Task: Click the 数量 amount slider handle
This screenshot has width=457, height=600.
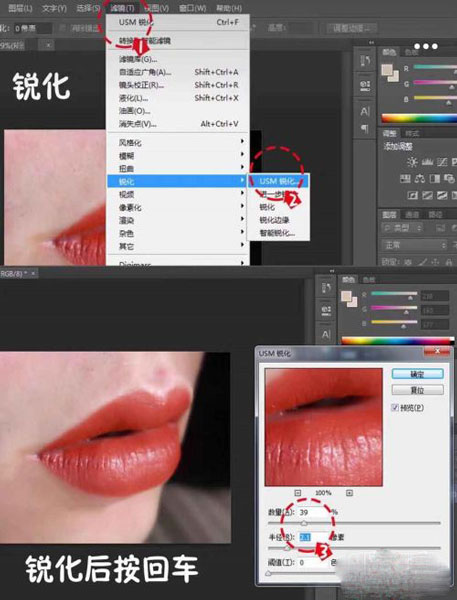Action: pos(304,523)
